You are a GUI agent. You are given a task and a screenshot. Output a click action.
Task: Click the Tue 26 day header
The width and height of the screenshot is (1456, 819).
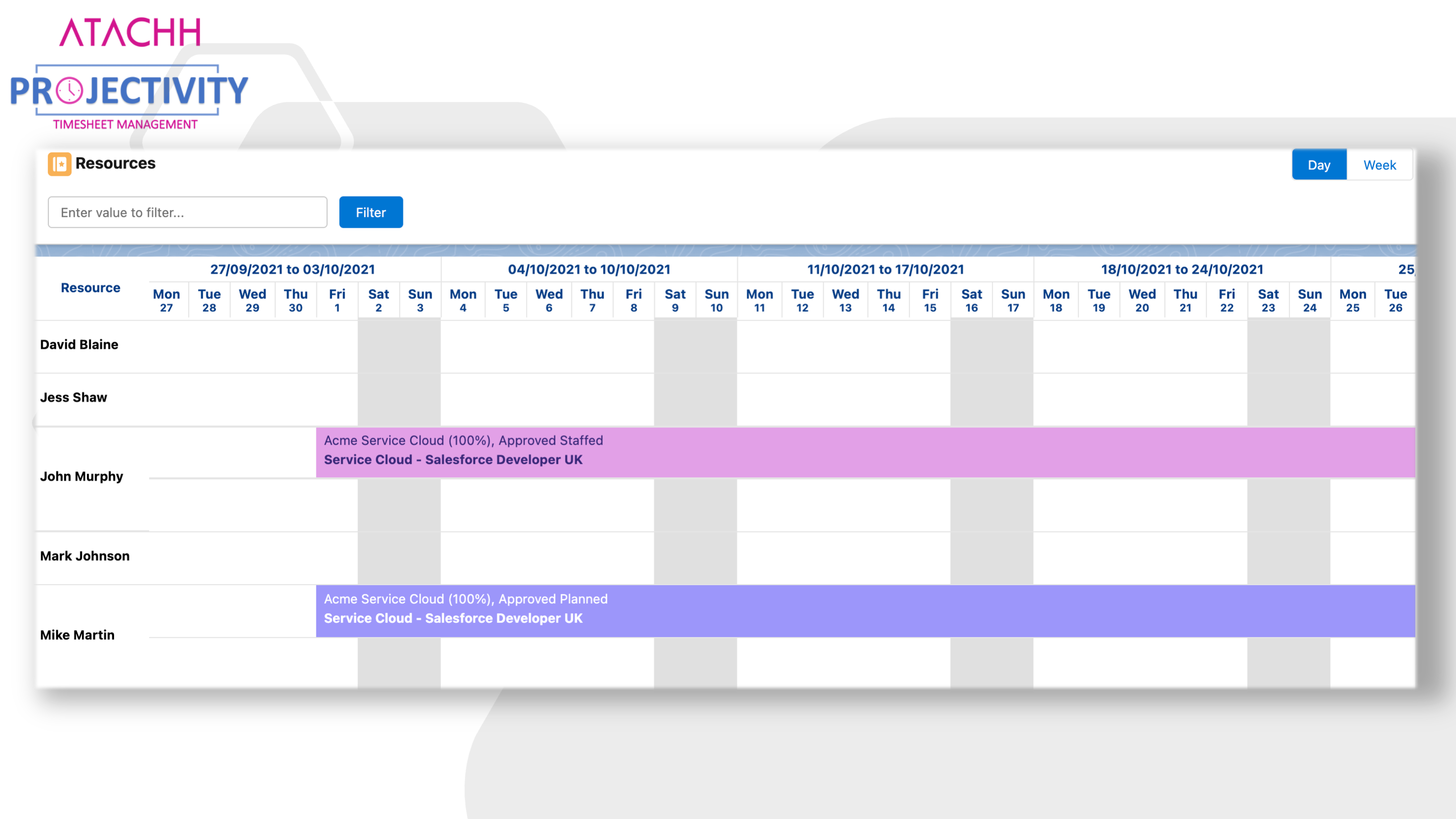[1395, 300]
